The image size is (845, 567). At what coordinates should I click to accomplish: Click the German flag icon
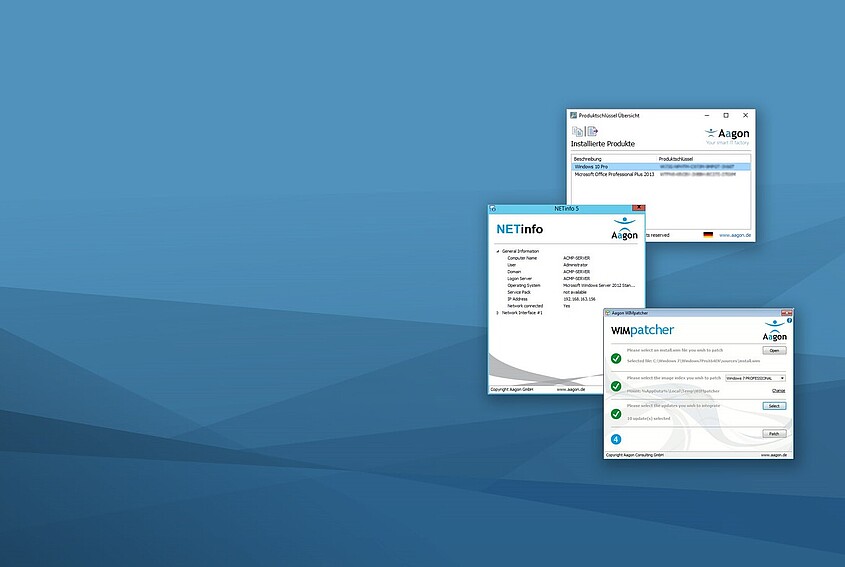708,235
